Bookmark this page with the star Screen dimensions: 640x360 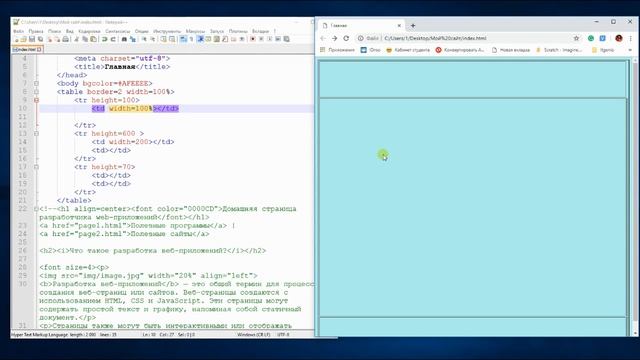[x=576, y=38]
